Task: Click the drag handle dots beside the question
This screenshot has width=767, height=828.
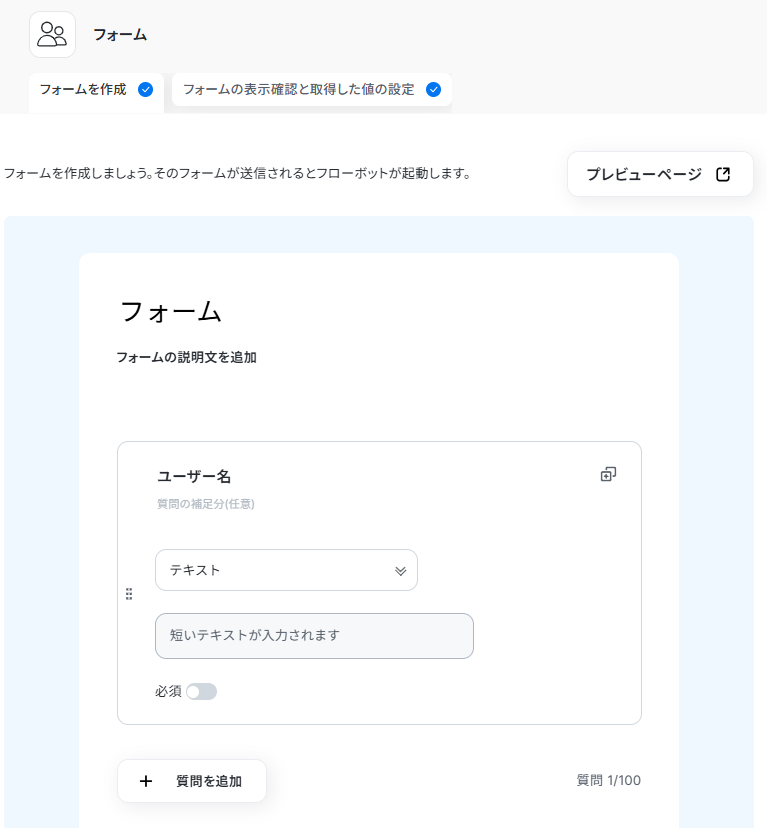Action: (x=129, y=594)
